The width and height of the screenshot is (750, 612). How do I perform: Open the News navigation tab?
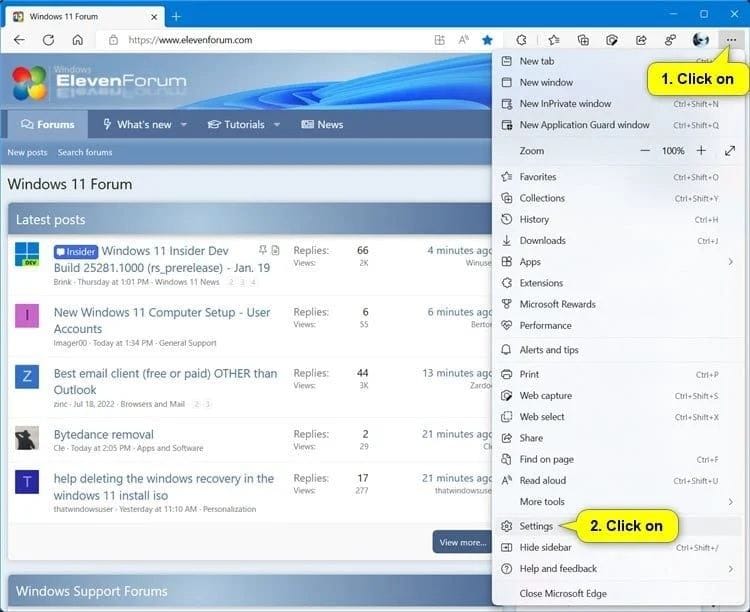tap(322, 124)
